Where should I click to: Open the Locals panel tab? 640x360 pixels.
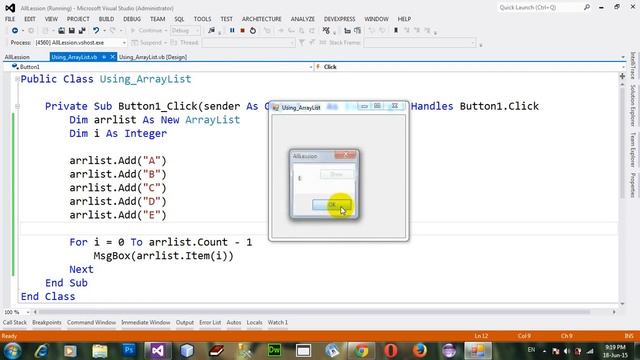point(254,322)
